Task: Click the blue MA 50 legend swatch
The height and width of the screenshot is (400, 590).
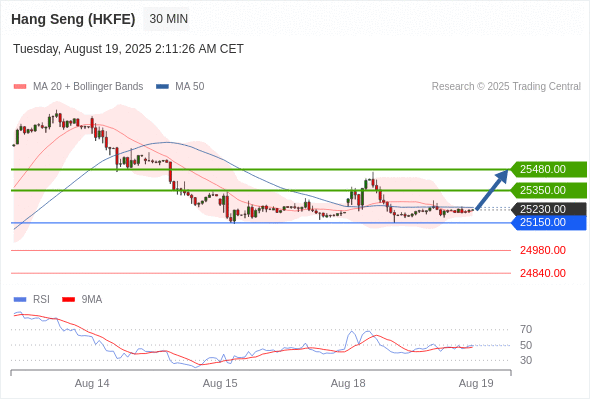Action: point(163,87)
